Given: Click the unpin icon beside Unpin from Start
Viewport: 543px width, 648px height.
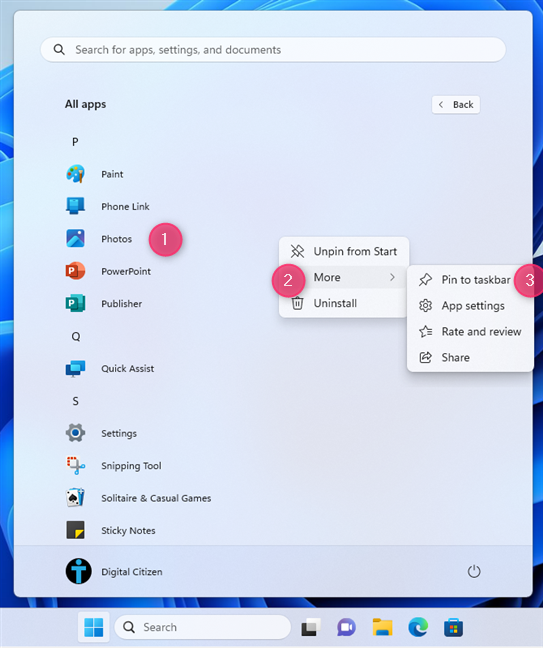Looking at the screenshot, I should coord(297,251).
